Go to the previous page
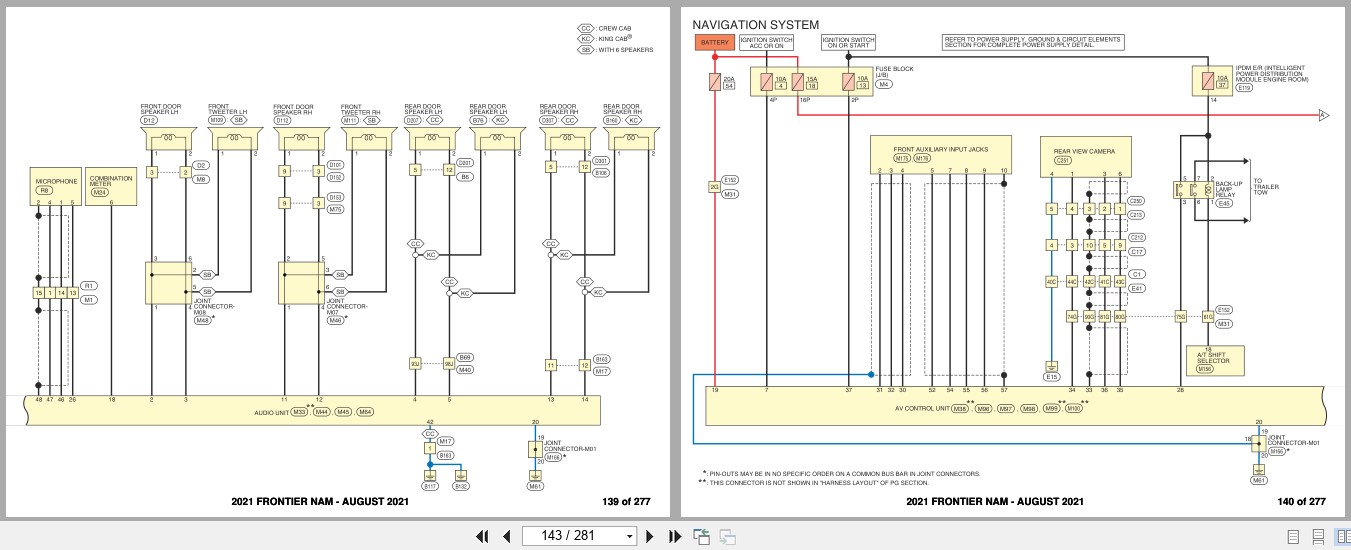The image size is (1351, 550). tap(506, 536)
